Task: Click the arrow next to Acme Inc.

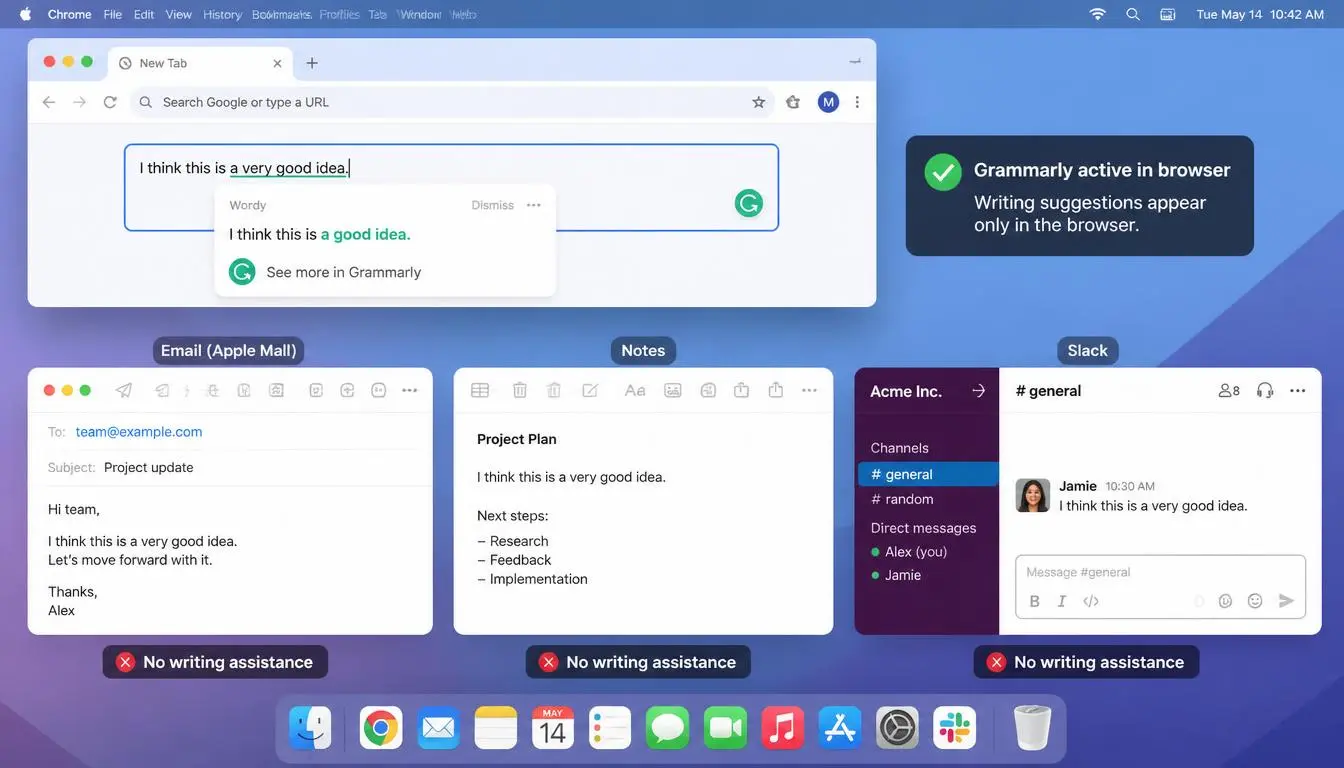Action: [979, 391]
